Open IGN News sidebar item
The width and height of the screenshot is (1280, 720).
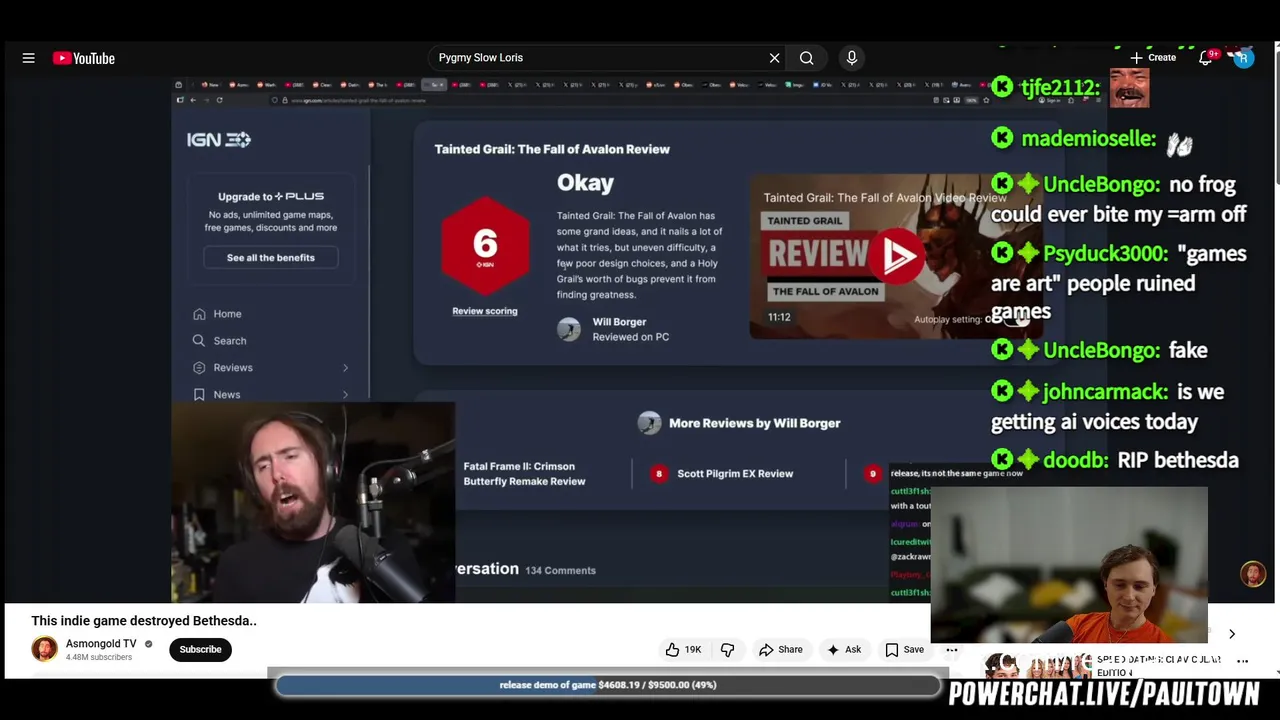[x=226, y=395]
